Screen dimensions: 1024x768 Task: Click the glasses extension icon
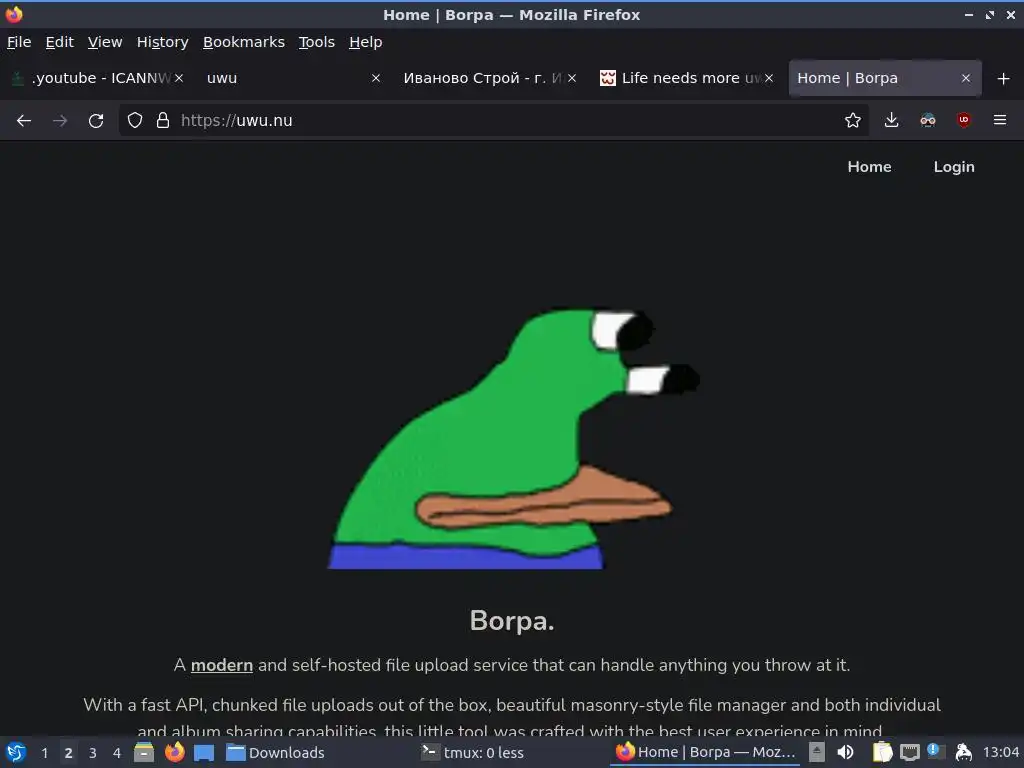[x=928, y=120]
